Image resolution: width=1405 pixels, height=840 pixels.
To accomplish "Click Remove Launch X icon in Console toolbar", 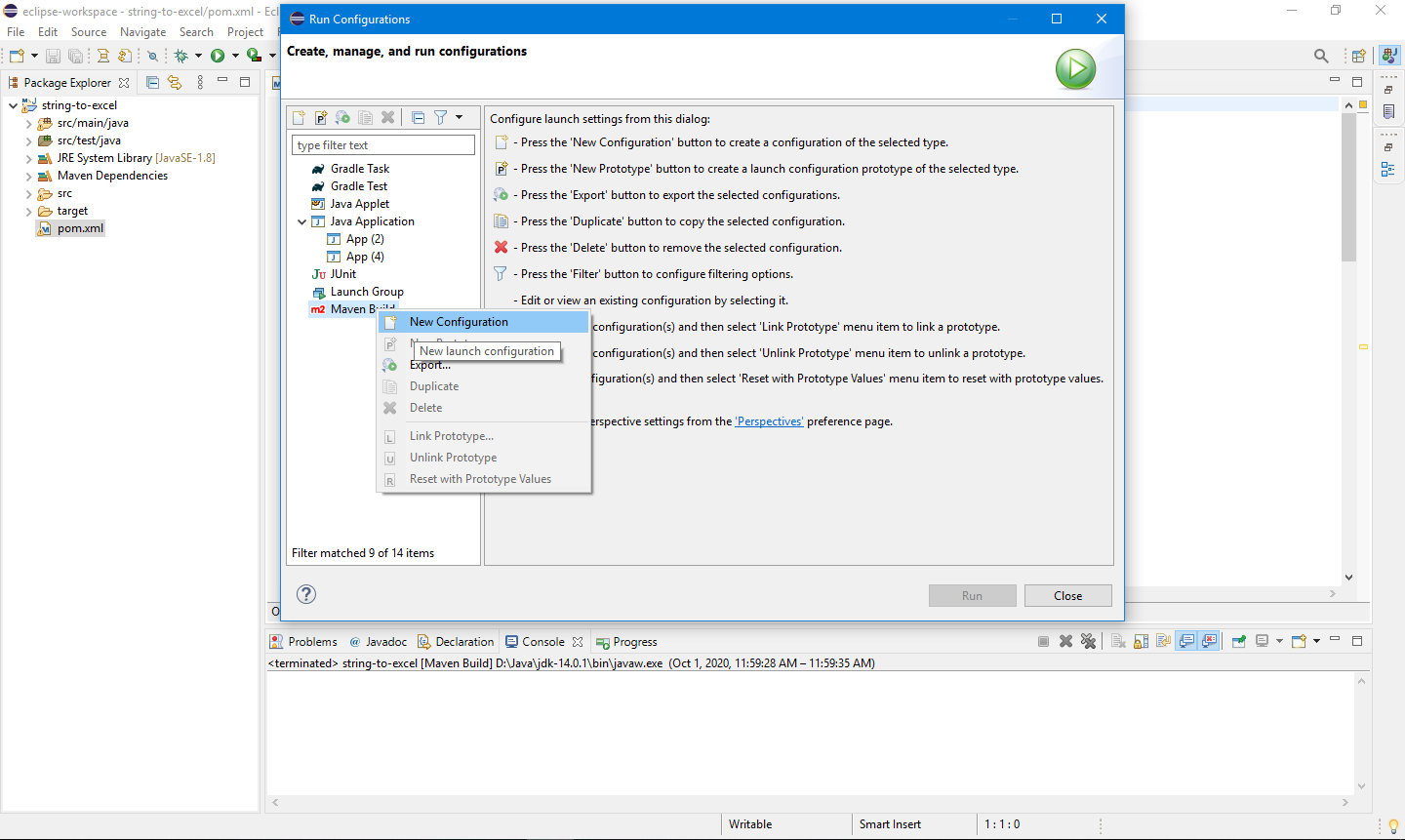I will tap(1065, 641).
